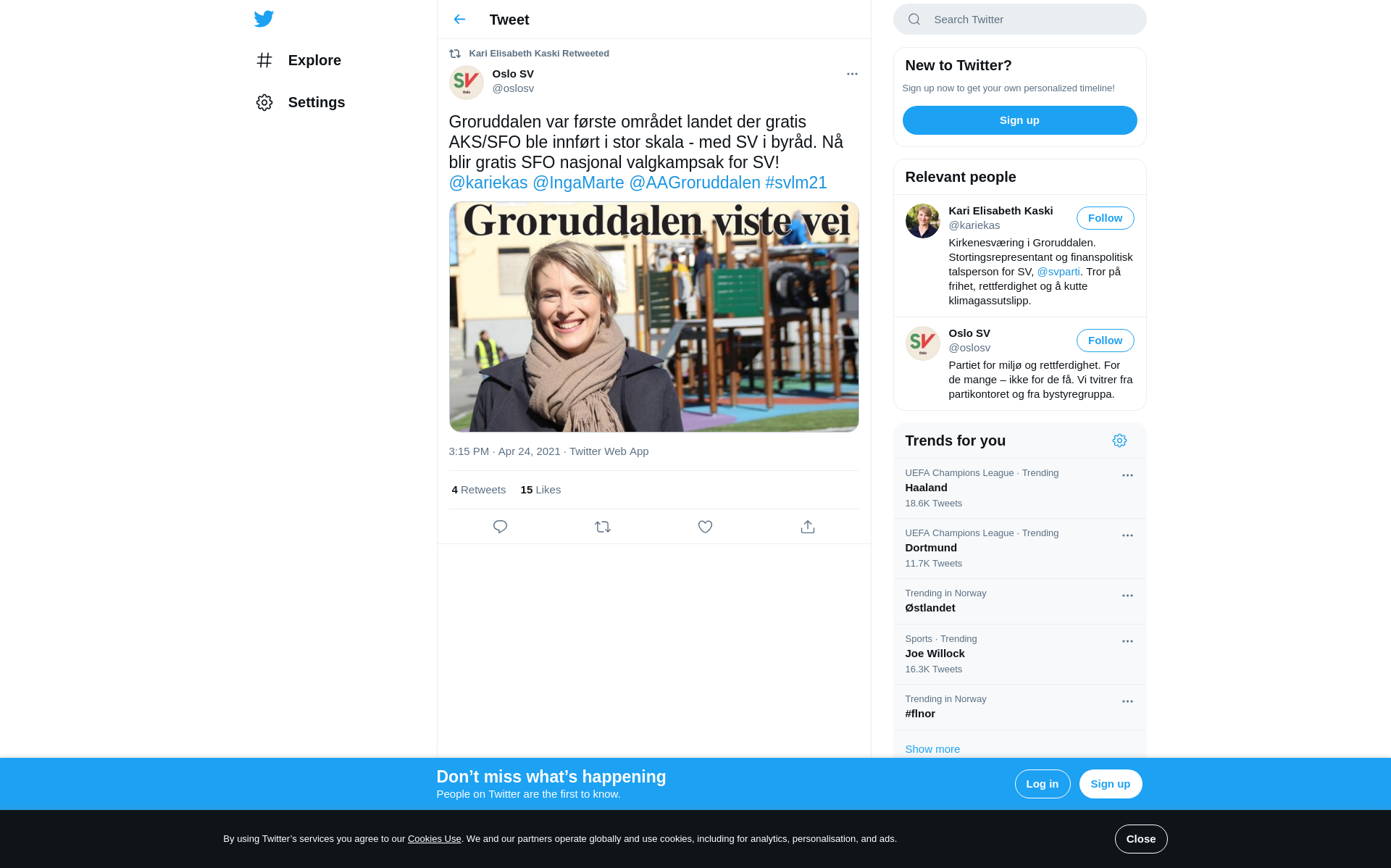Go back using the arrow icon
Image resolution: width=1391 pixels, height=868 pixels.
click(459, 20)
